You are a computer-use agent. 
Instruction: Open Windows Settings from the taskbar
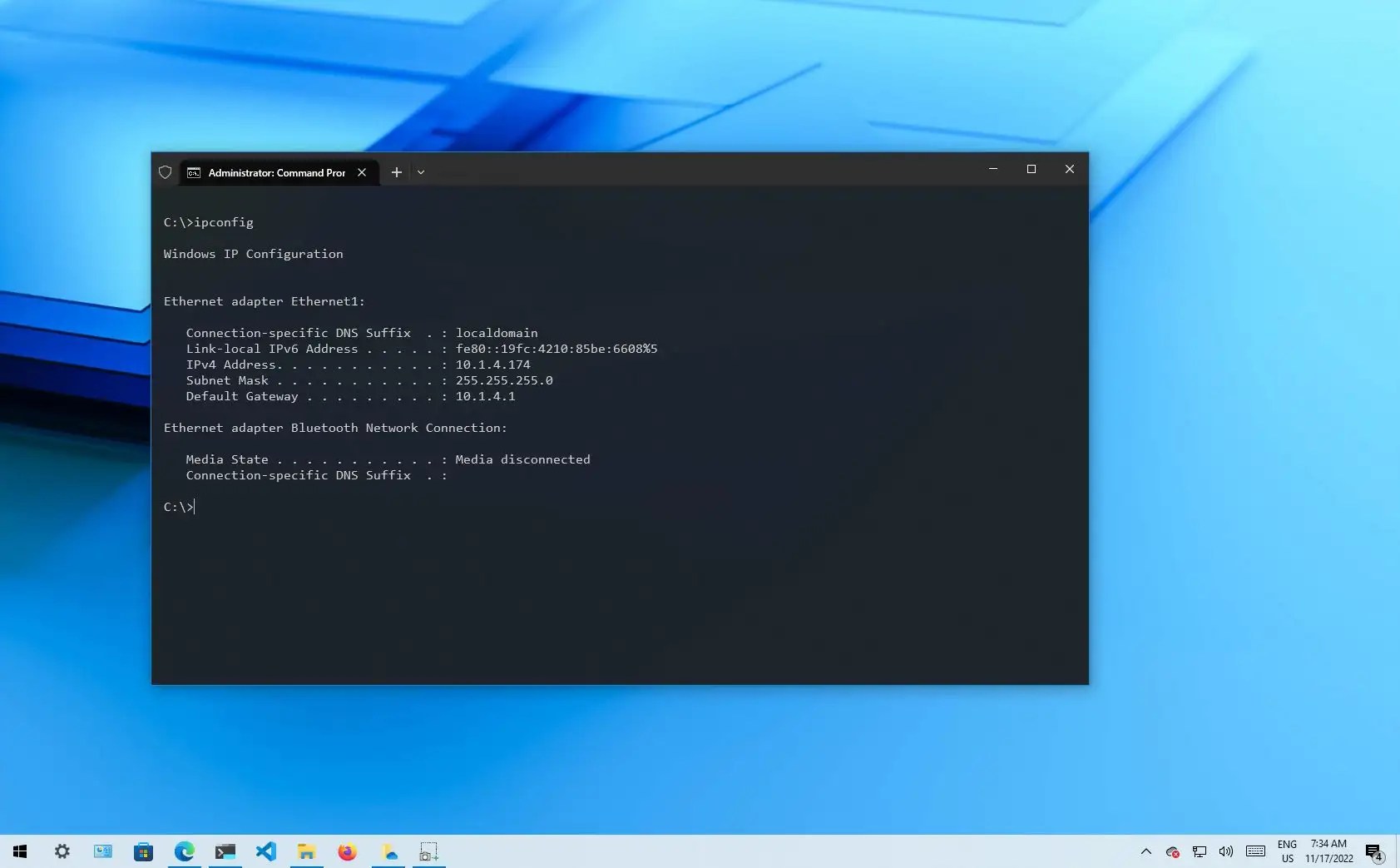(62, 851)
